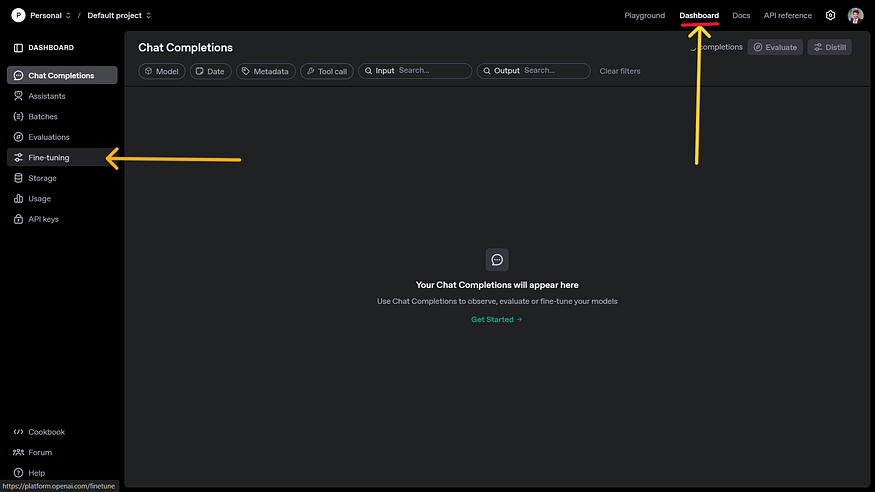The height and width of the screenshot is (492, 875).
Task: Open Batches in the sidebar
Action: 62,117
